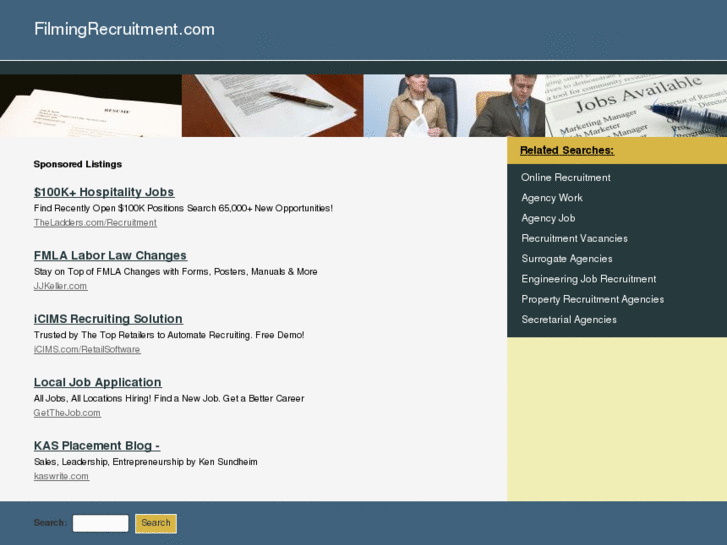Select Agency Job related search

[x=548, y=218]
